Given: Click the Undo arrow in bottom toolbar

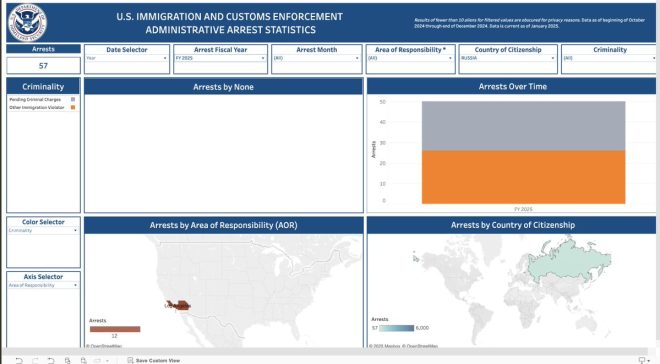Looking at the screenshot, I should [19, 360].
